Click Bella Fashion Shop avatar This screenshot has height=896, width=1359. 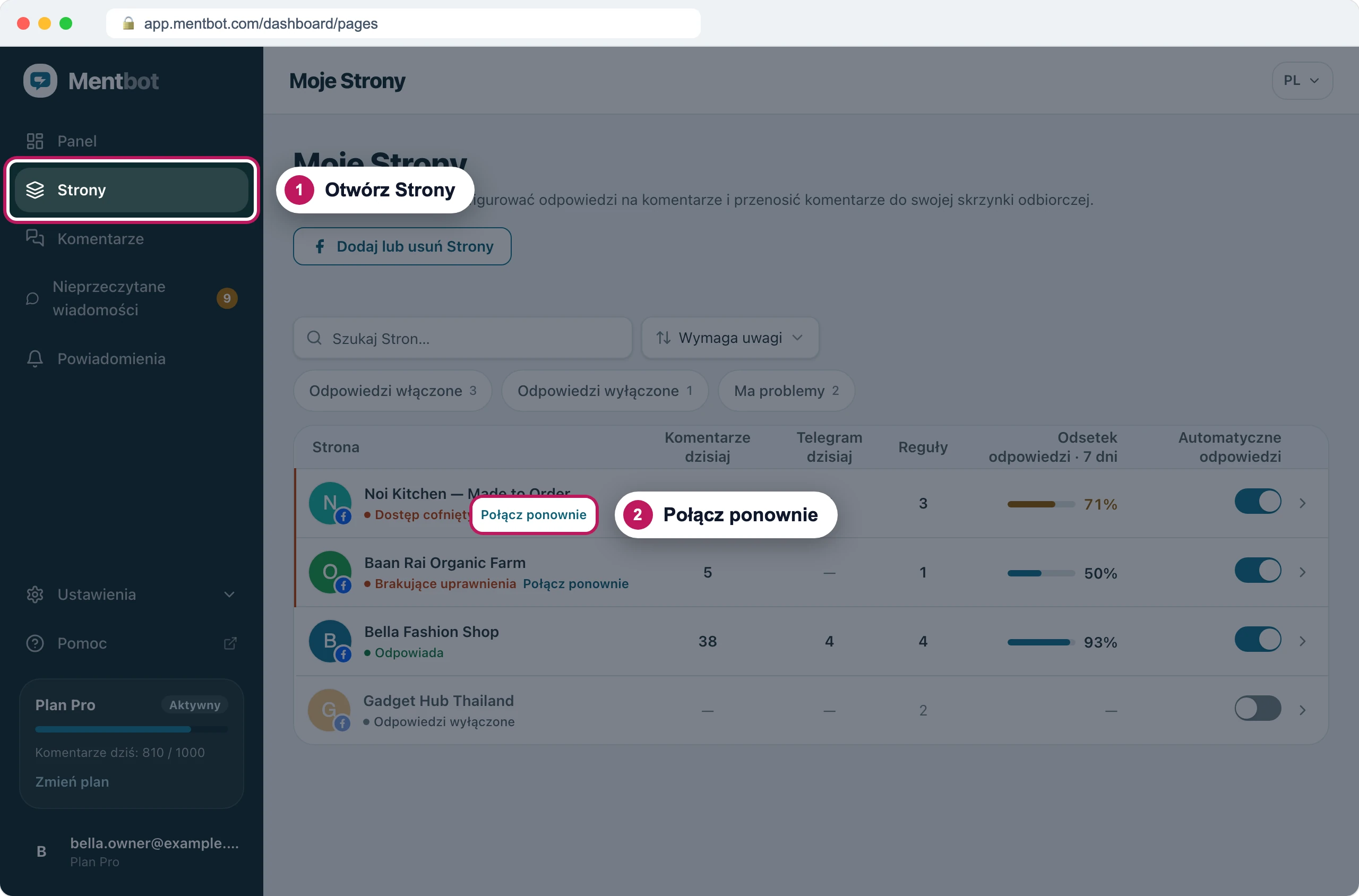pyautogui.click(x=330, y=641)
